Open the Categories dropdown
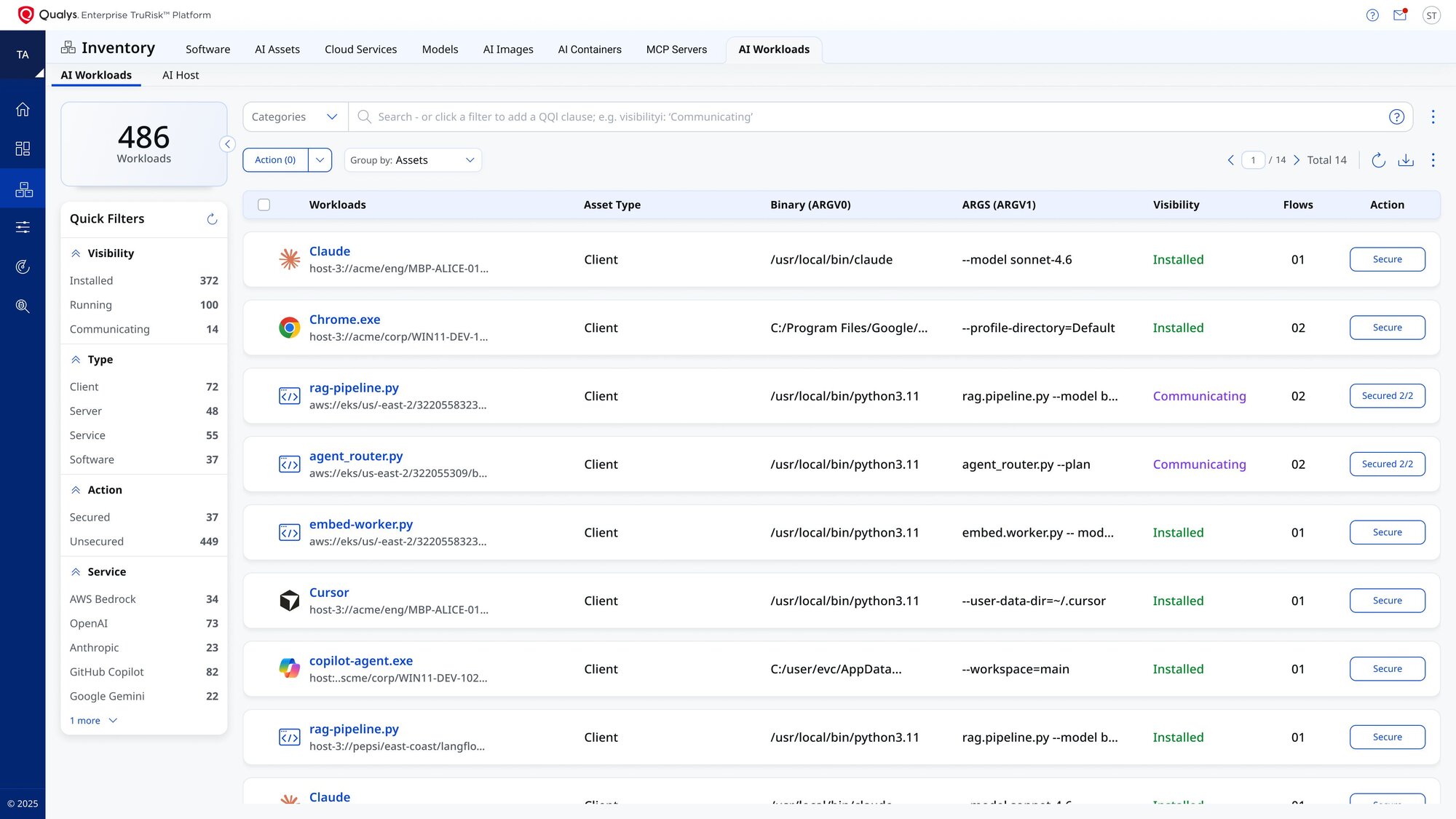1456x819 pixels. pyautogui.click(x=295, y=116)
